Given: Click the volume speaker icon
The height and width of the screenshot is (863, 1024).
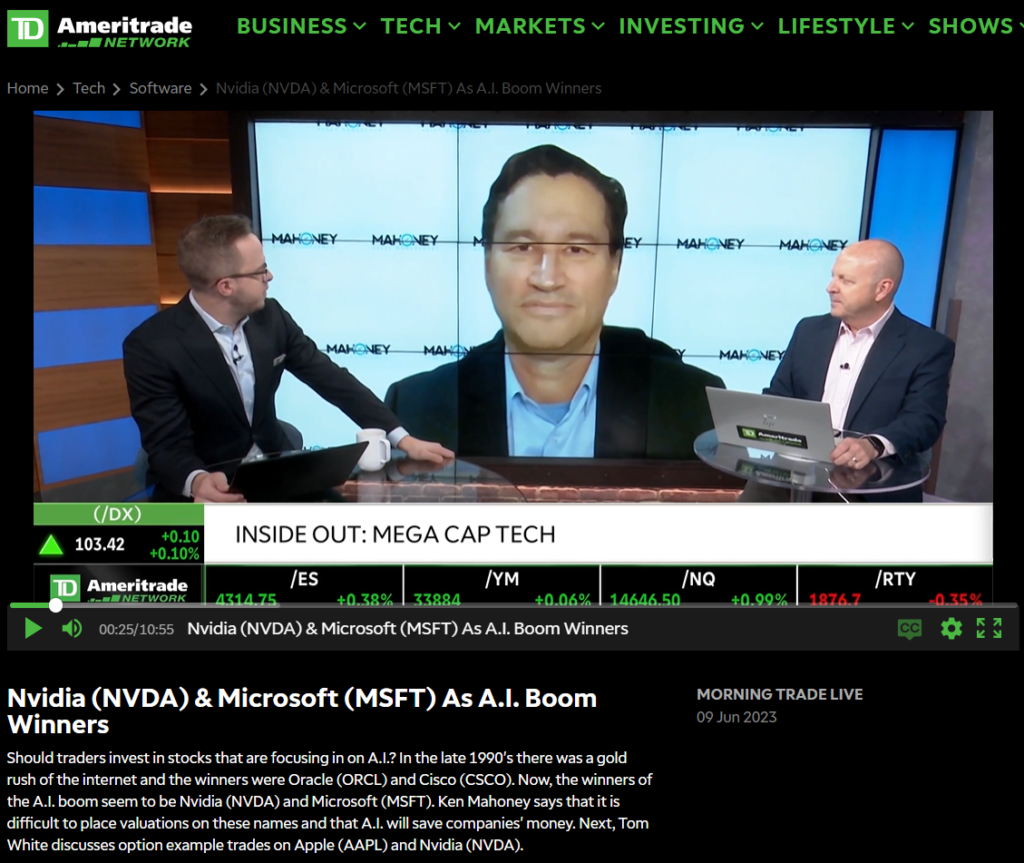Looking at the screenshot, I should (x=69, y=628).
